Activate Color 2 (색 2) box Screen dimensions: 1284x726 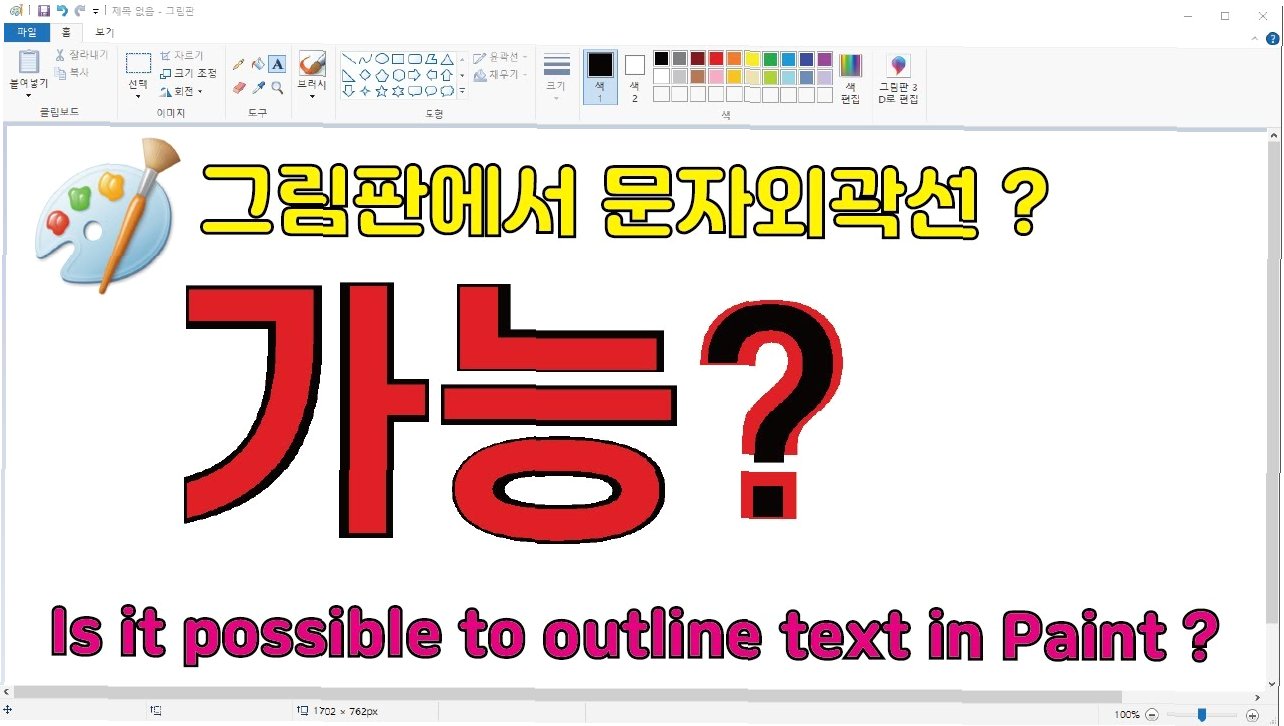click(x=635, y=77)
